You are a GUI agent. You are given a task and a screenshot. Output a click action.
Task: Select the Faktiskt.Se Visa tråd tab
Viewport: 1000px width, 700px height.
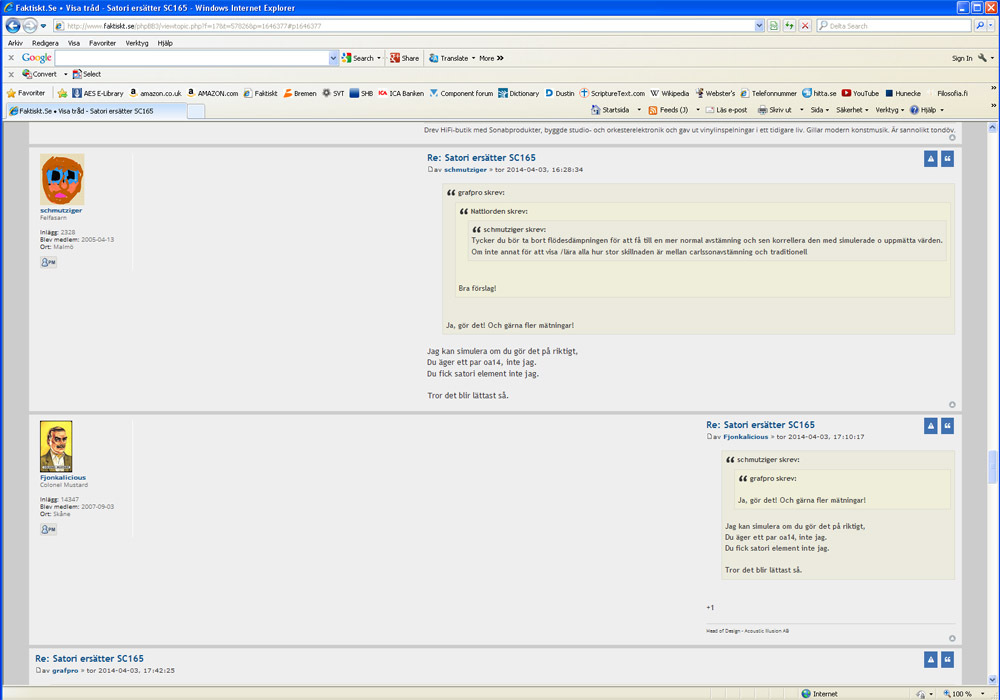(96, 111)
